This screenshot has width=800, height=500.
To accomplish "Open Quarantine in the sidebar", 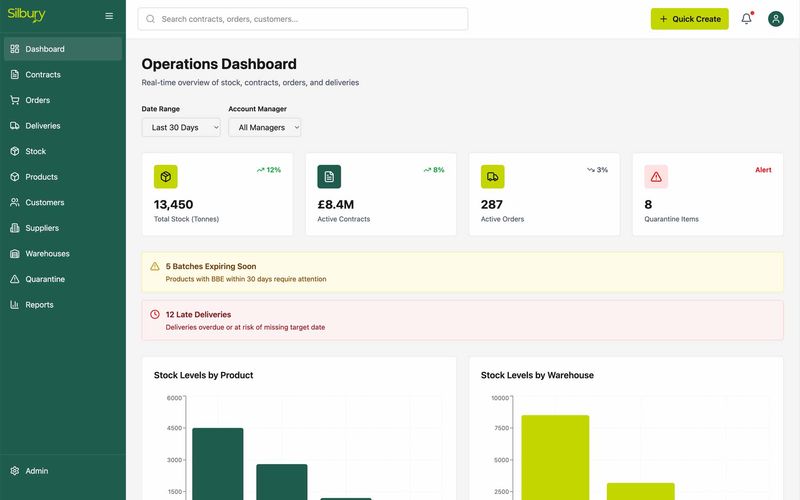I will 63,279.
